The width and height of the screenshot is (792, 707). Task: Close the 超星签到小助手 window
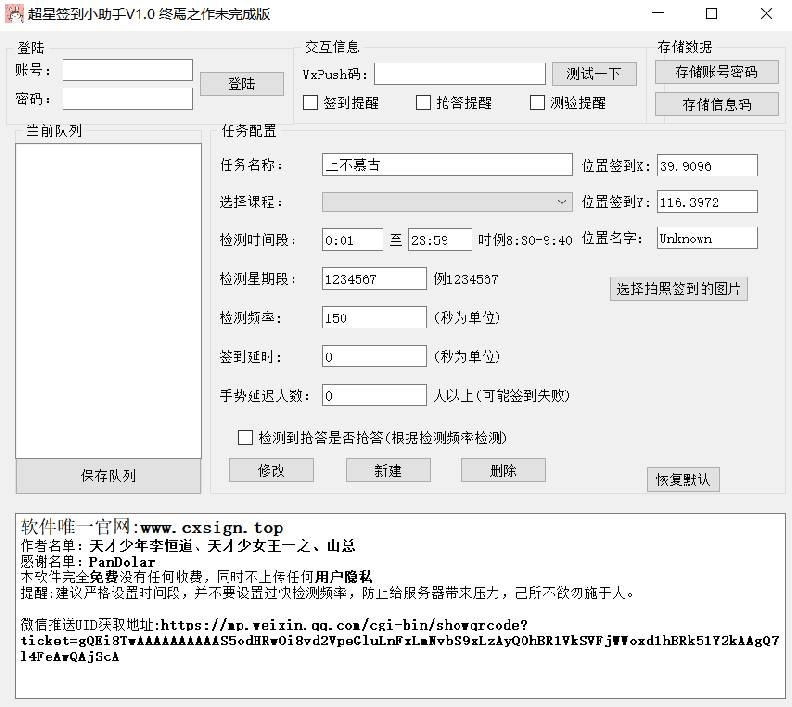(766, 14)
